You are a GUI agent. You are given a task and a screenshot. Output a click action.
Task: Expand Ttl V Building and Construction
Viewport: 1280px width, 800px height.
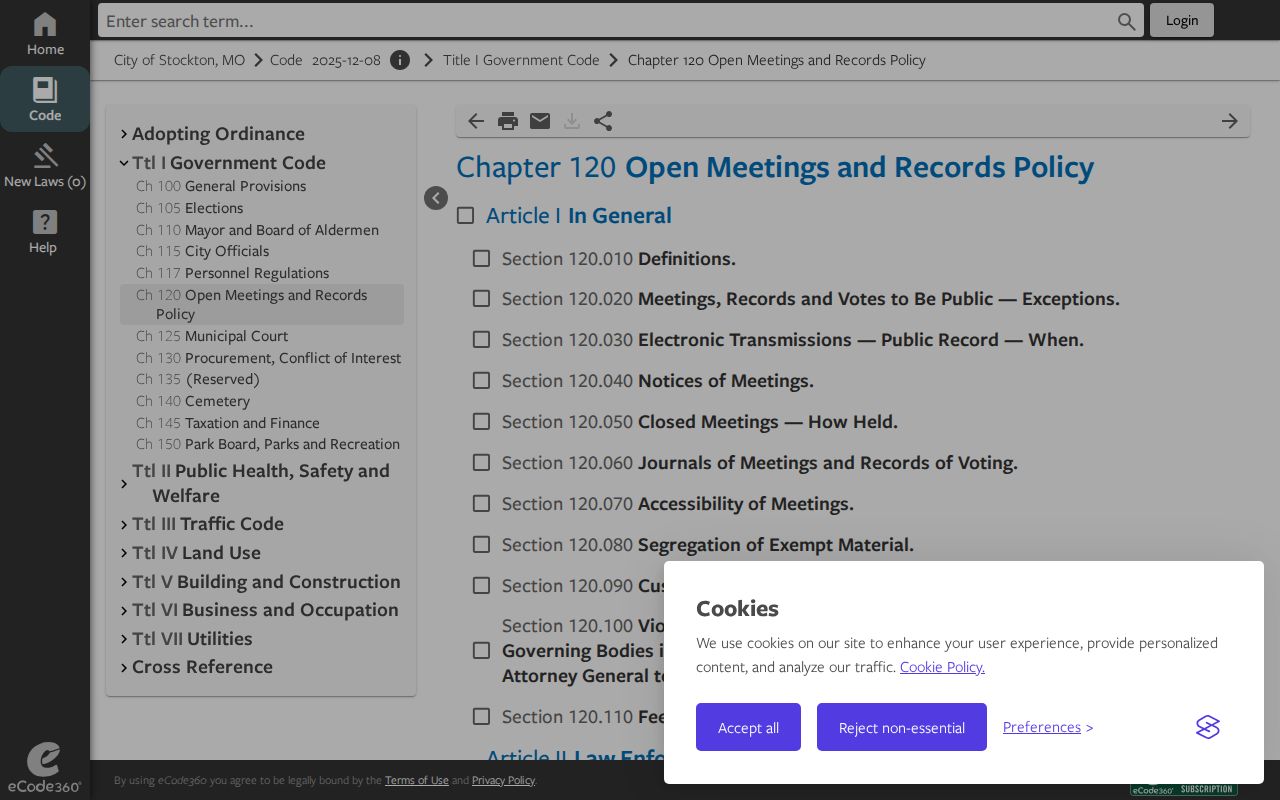(x=124, y=582)
